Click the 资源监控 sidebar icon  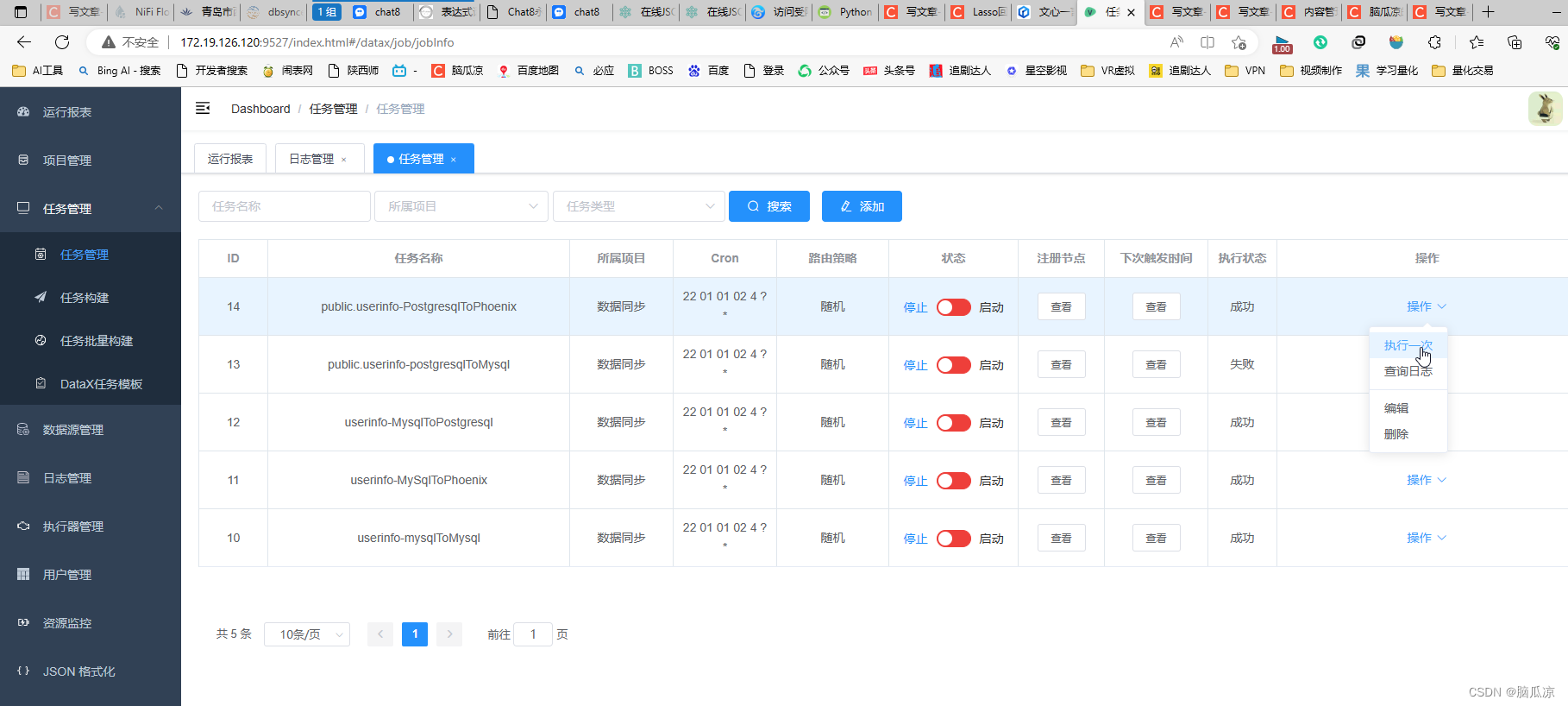pos(23,623)
